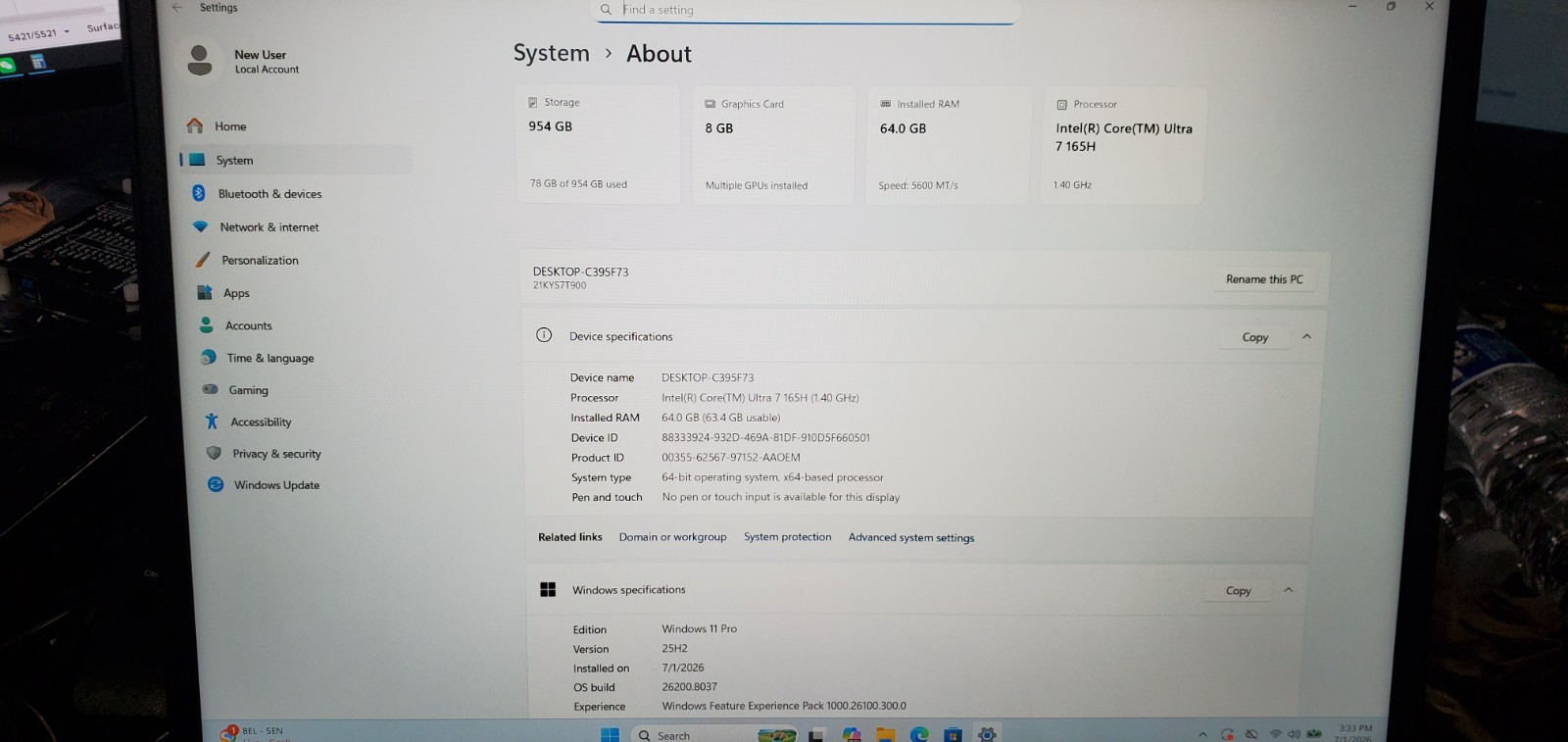Viewport: 1568px width, 742px height.
Task: Open Time & language globe icon
Action: (209, 357)
